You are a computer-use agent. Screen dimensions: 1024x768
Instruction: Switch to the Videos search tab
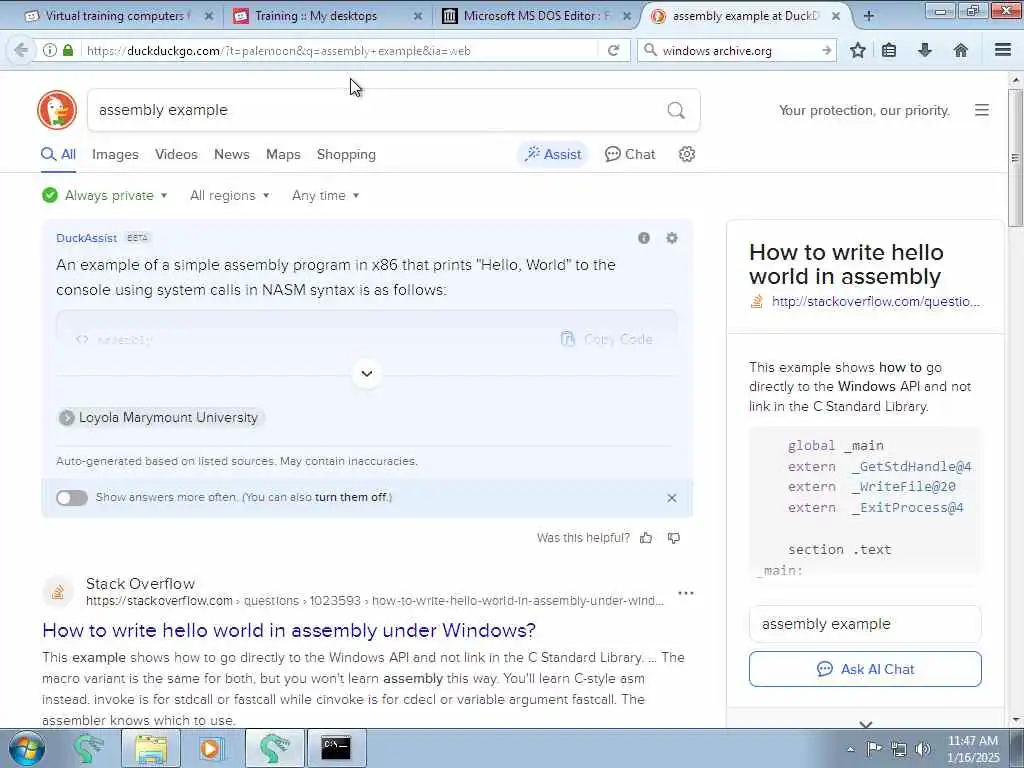coord(176,154)
